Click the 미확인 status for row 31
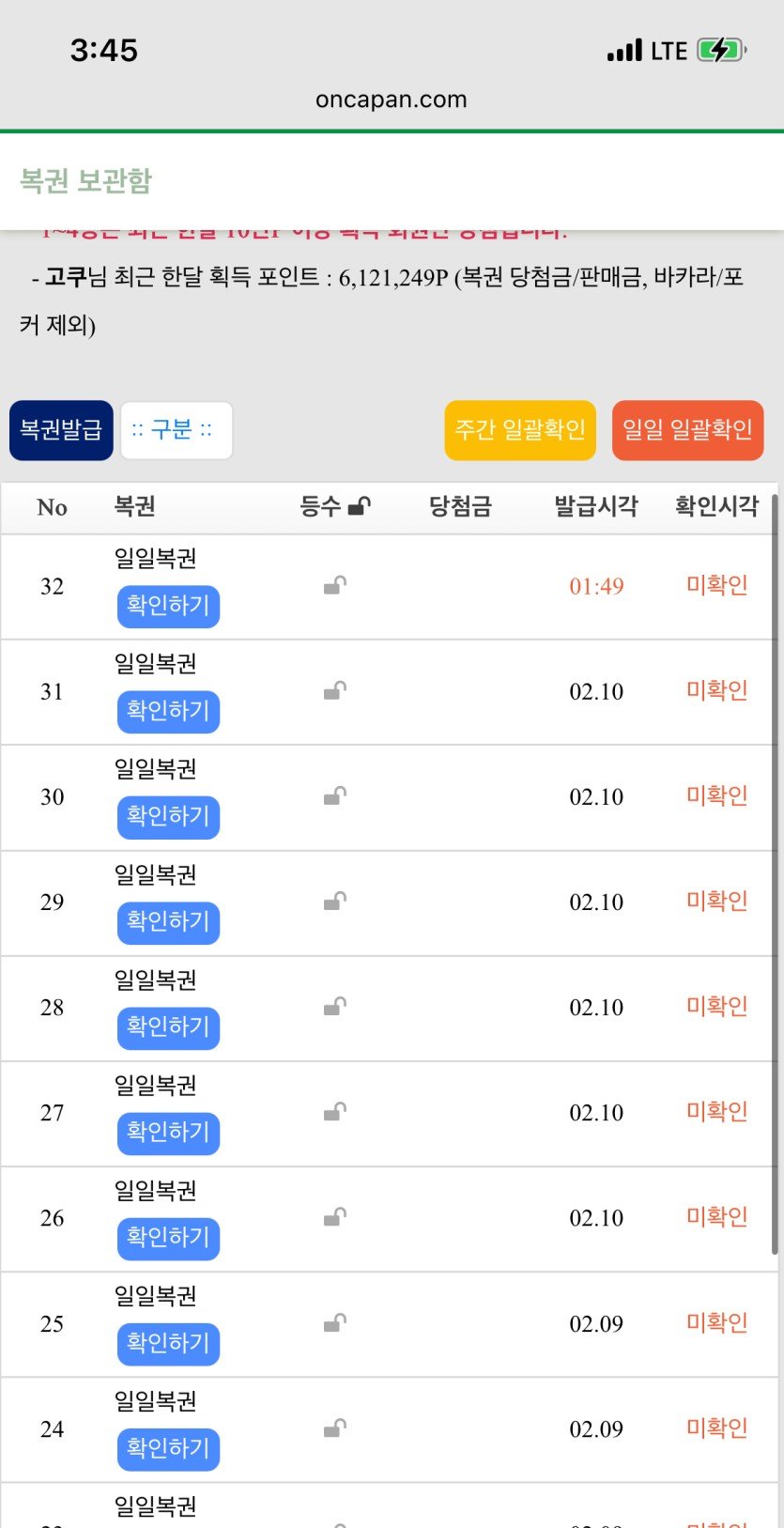The height and width of the screenshot is (1528, 784). [717, 691]
